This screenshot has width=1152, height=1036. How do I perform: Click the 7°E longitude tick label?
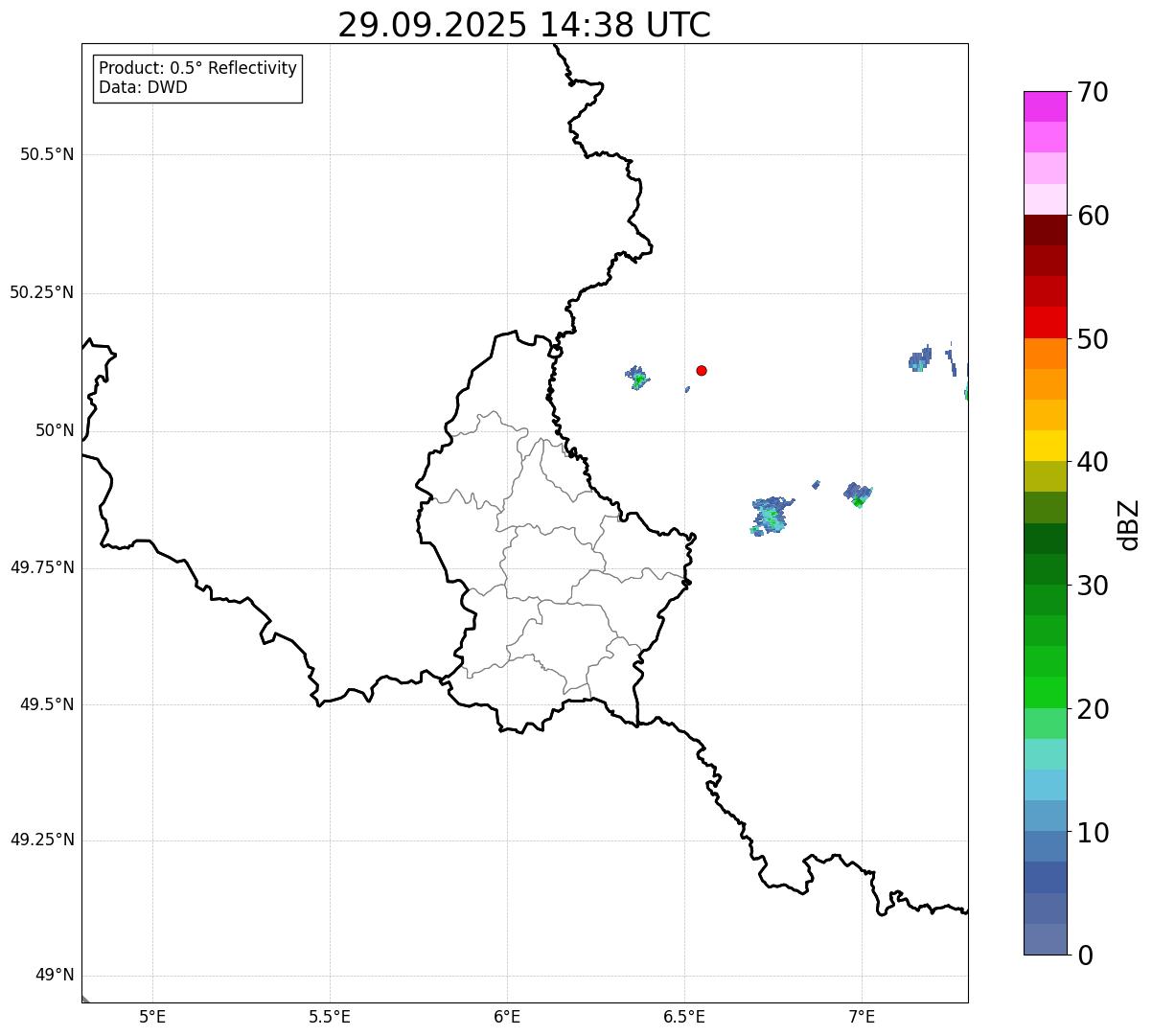862,1015
